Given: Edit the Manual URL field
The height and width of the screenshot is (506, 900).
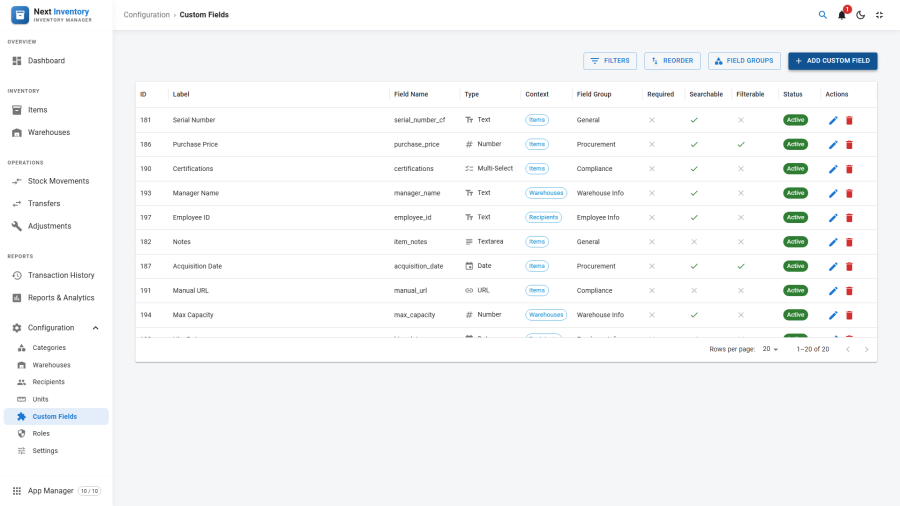Looking at the screenshot, I should [833, 291].
